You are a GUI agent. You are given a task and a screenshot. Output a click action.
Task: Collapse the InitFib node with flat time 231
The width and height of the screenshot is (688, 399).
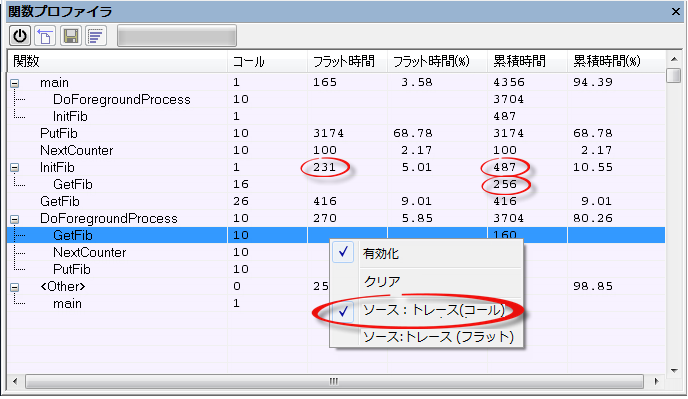(x=14, y=168)
